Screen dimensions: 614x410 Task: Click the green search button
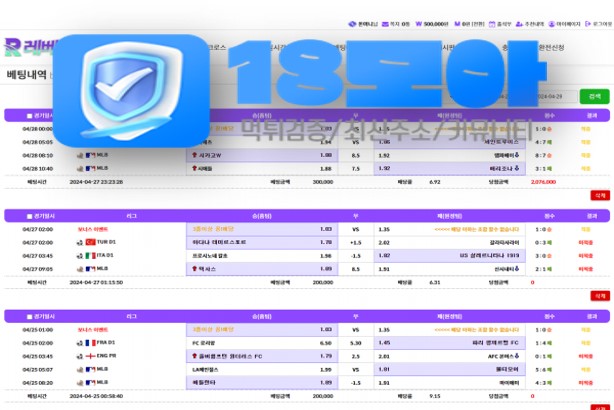pos(594,96)
